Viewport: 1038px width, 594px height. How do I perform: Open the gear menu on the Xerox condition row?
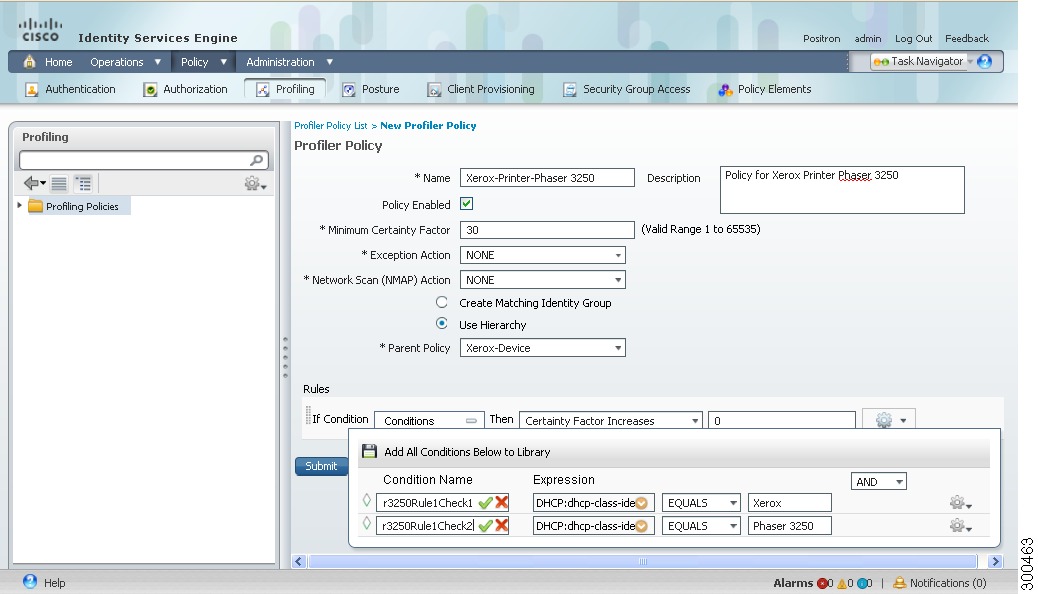click(960, 503)
